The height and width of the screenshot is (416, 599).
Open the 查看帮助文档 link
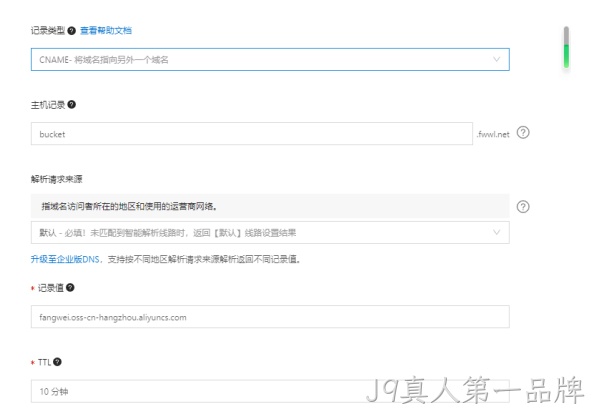pos(106,31)
